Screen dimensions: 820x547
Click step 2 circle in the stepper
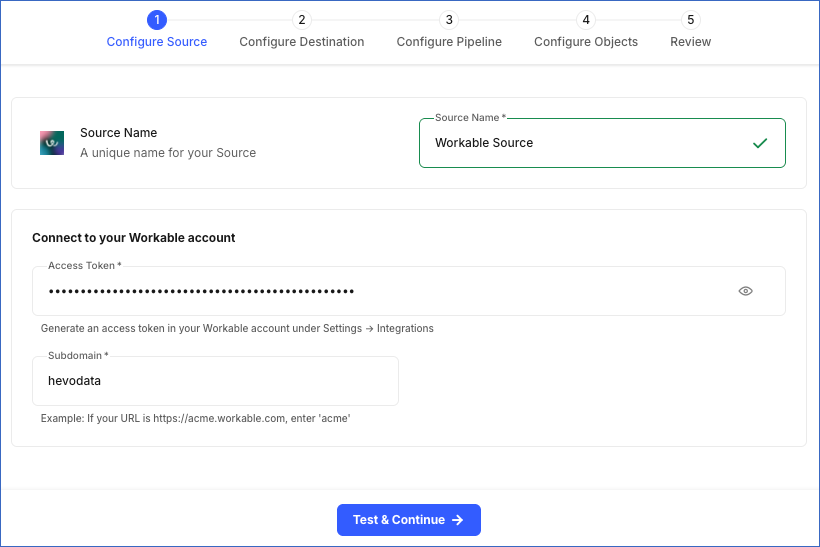pos(302,20)
